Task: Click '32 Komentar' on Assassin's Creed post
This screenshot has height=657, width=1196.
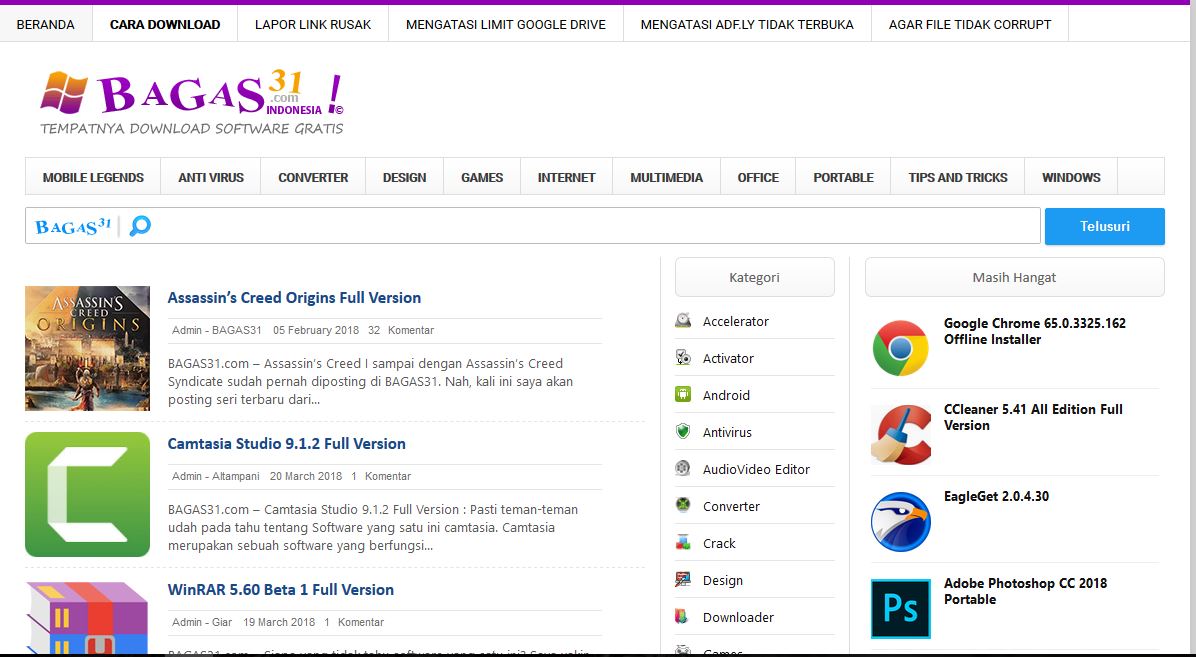Action: coord(400,330)
